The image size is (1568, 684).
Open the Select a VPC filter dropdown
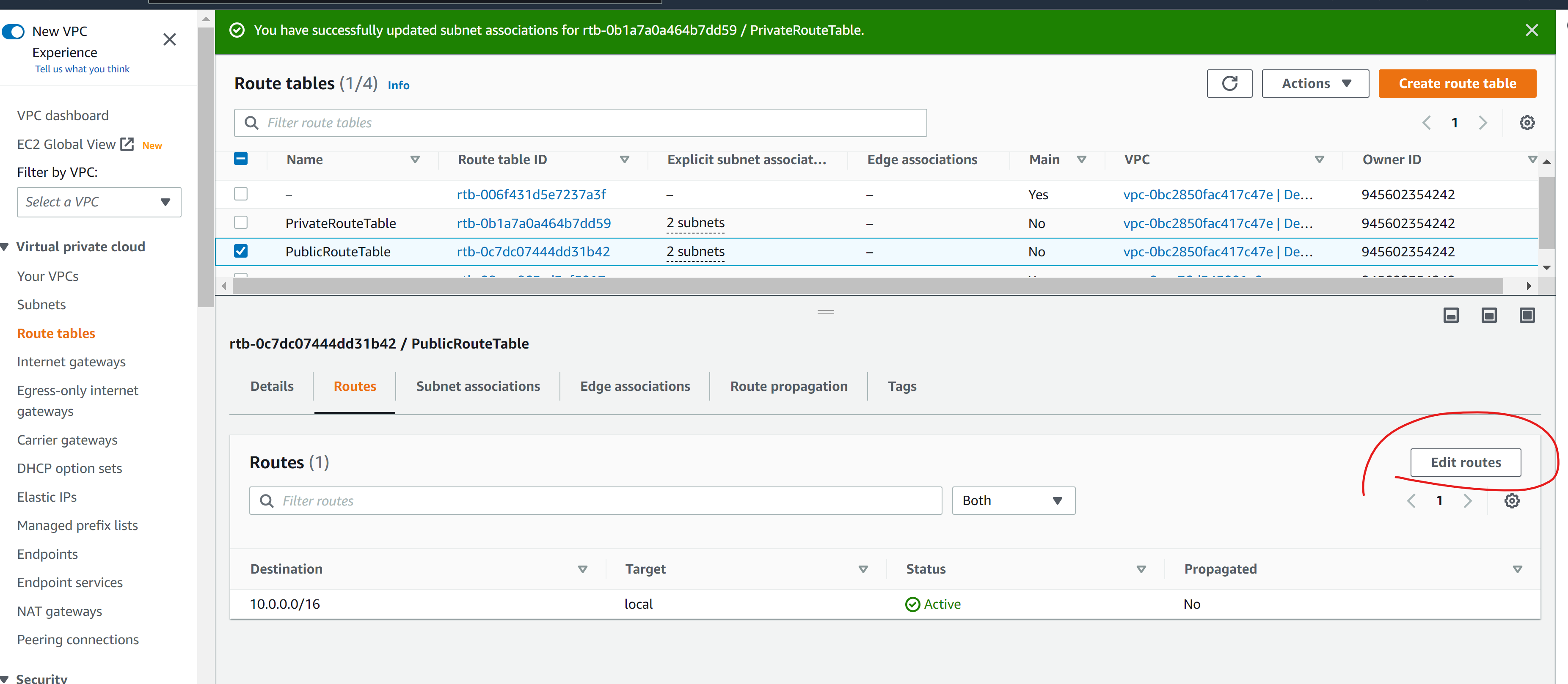tap(99, 202)
